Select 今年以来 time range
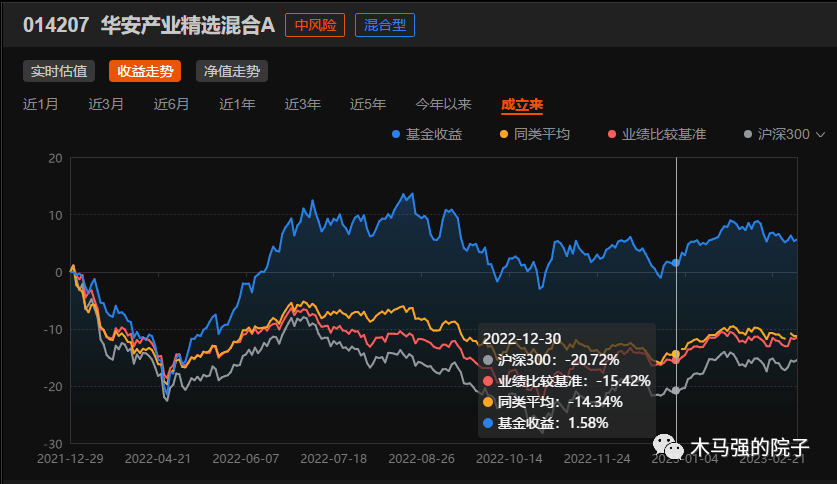837x484 pixels. coord(444,104)
